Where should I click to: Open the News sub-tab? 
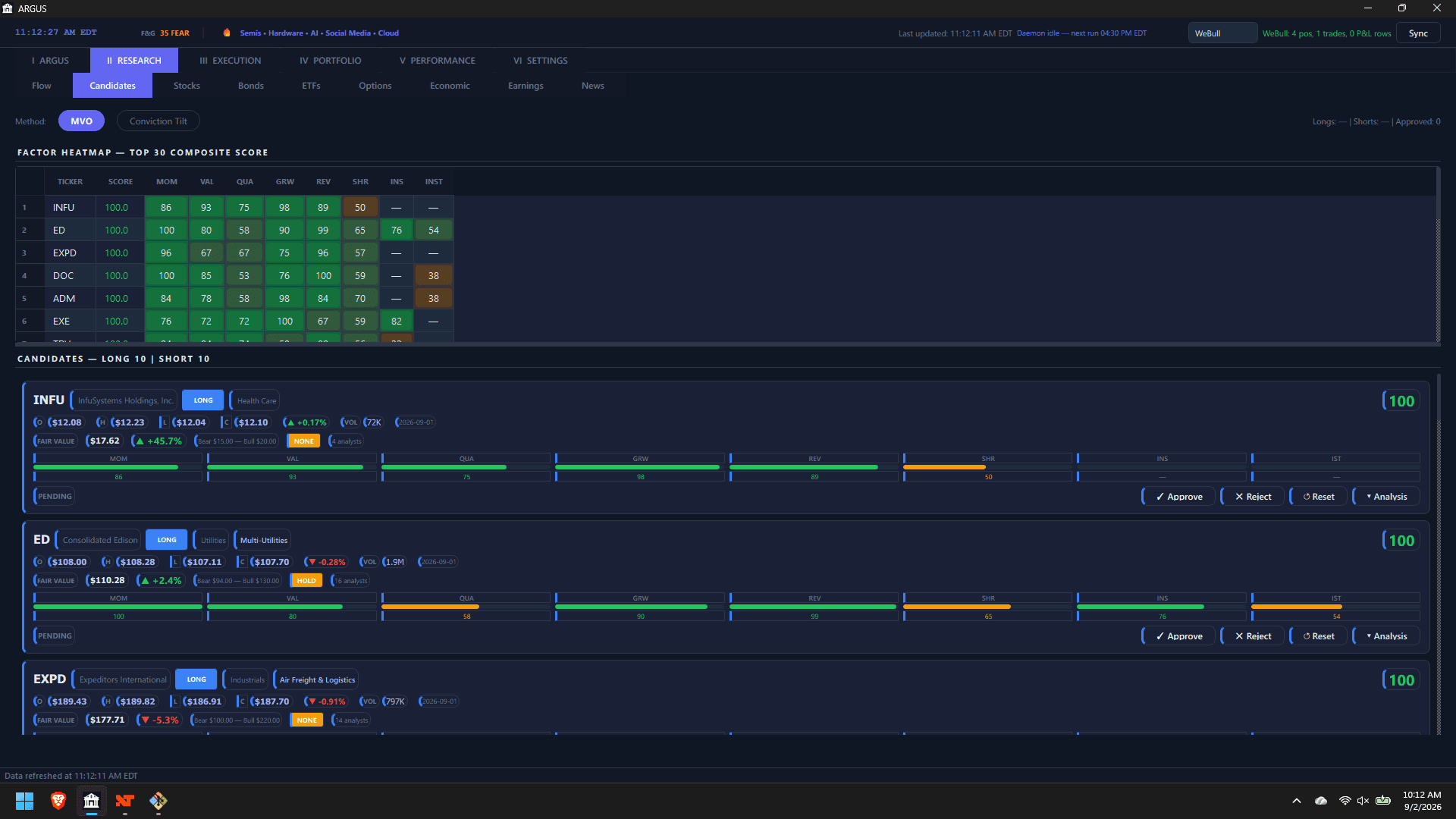coord(593,86)
